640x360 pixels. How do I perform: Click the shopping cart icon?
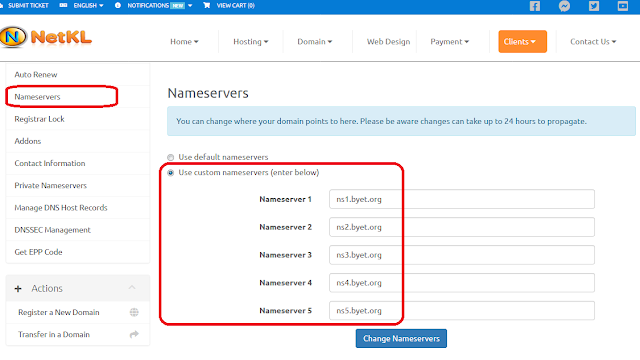207,5
